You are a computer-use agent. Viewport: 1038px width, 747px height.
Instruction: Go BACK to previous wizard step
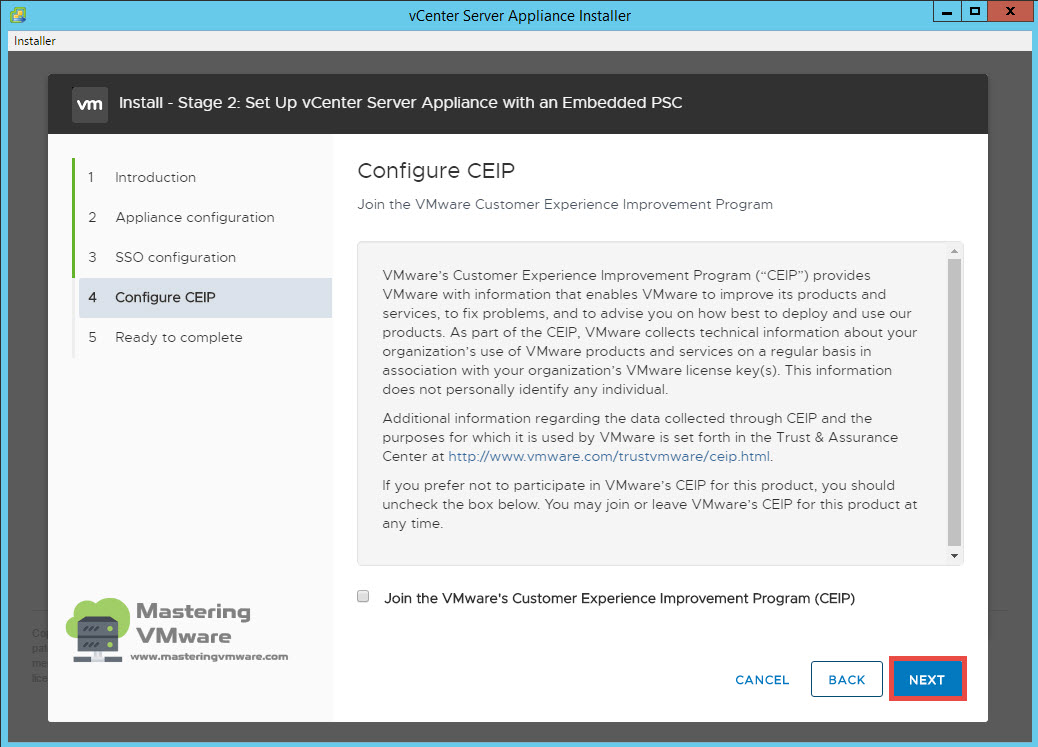(847, 679)
